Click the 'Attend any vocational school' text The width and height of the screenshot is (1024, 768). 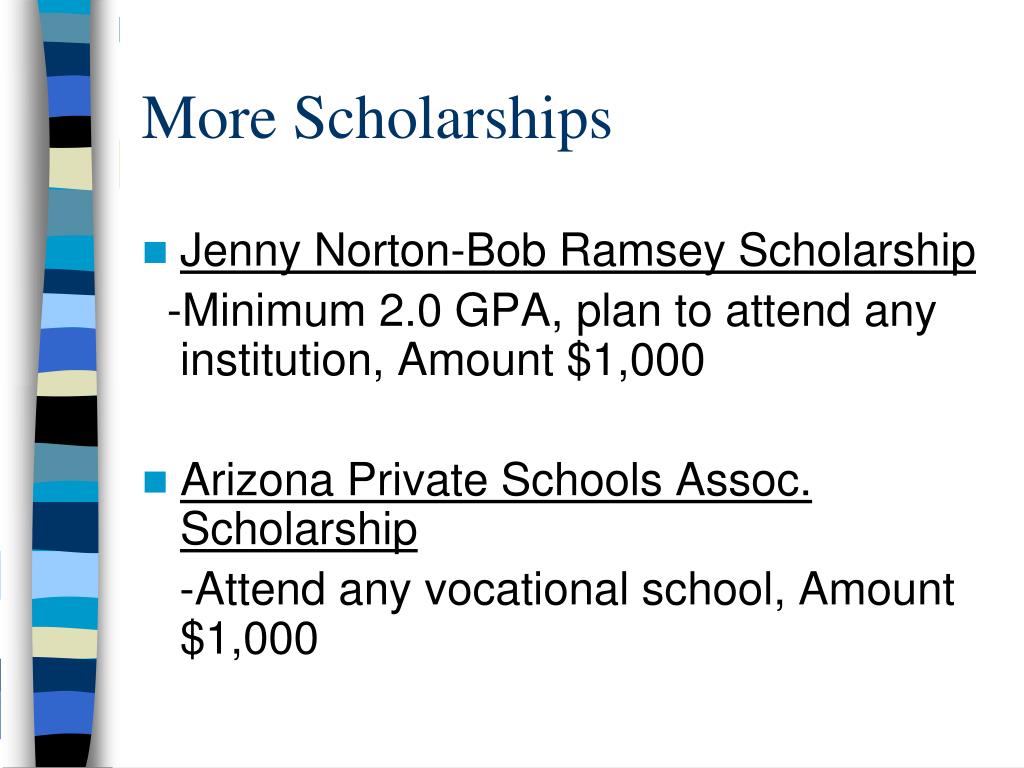coord(489,589)
